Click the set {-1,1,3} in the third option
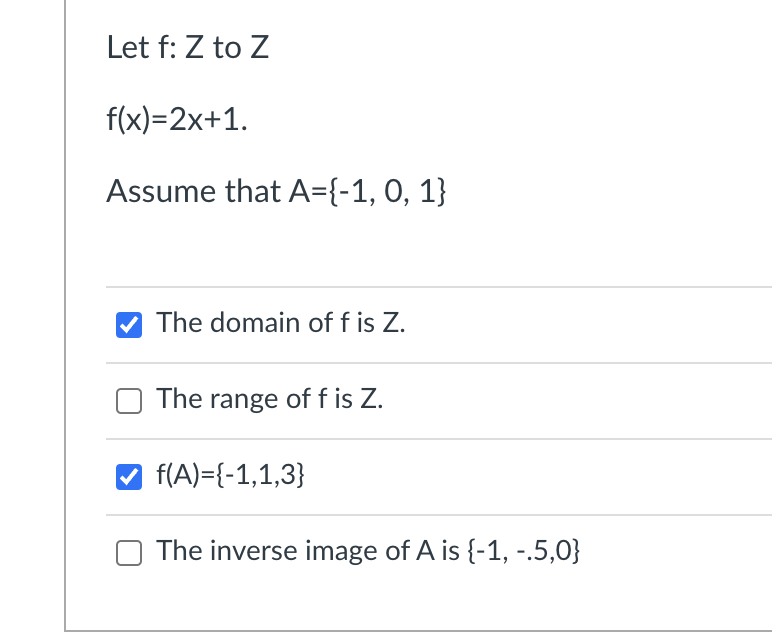Viewport: 772px width, 644px height. (260, 475)
